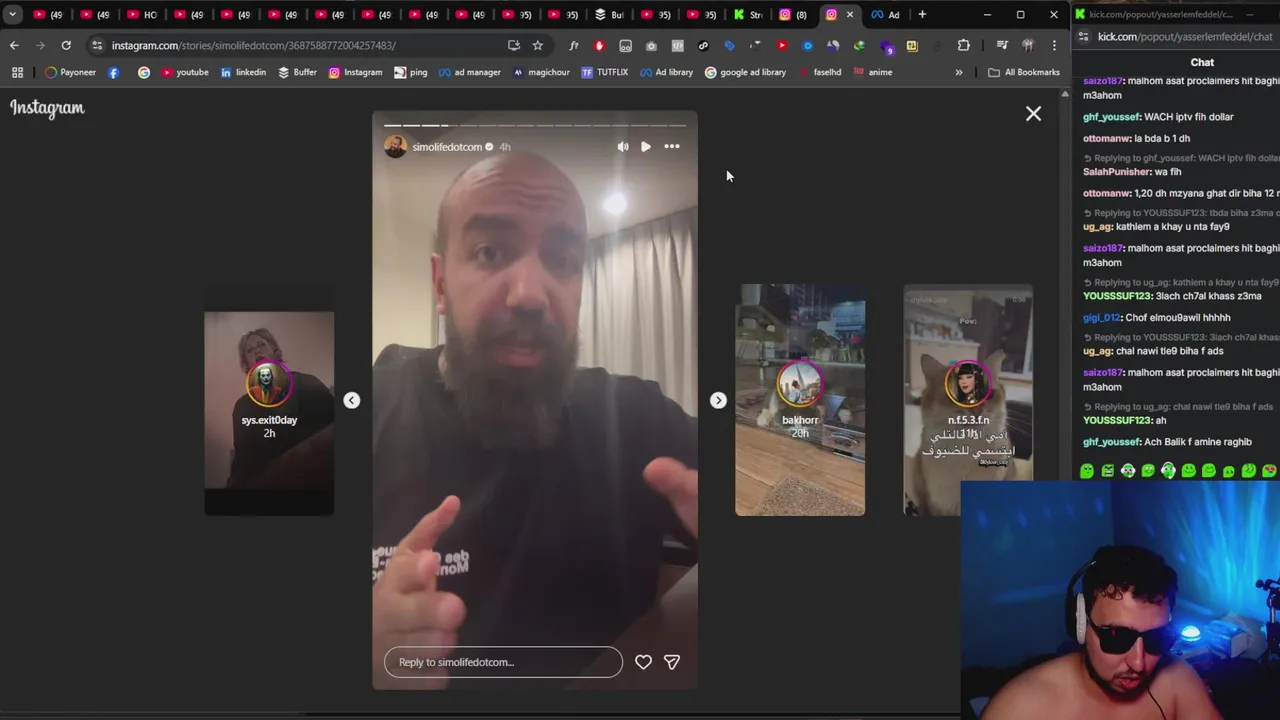This screenshot has height=720, width=1280.
Task: Open ad manager bookmark
Action: tap(469, 72)
